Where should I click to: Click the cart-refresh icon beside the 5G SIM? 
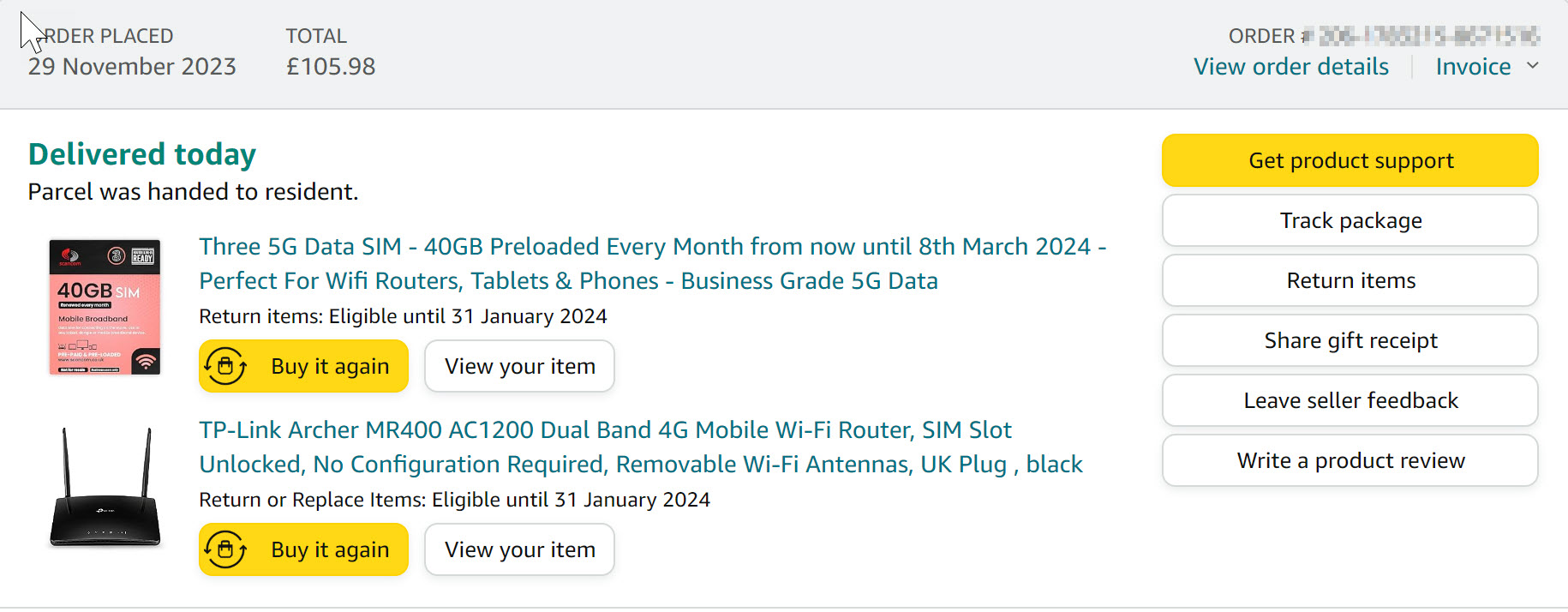pyautogui.click(x=225, y=366)
